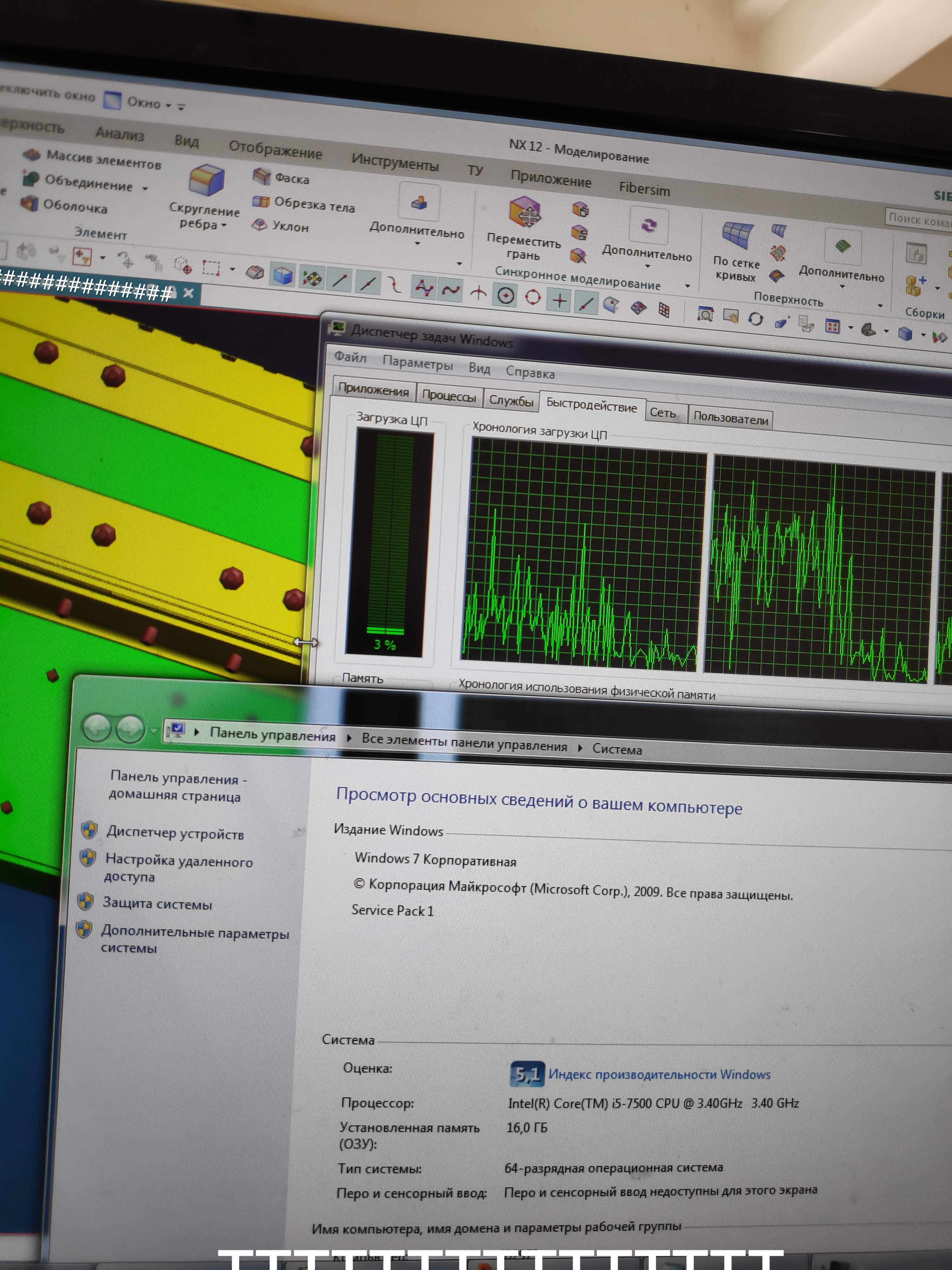Expand the Unite (Объединение) dropdown arrow
This screenshot has height=1270, width=952.
(x=144, y=188)
